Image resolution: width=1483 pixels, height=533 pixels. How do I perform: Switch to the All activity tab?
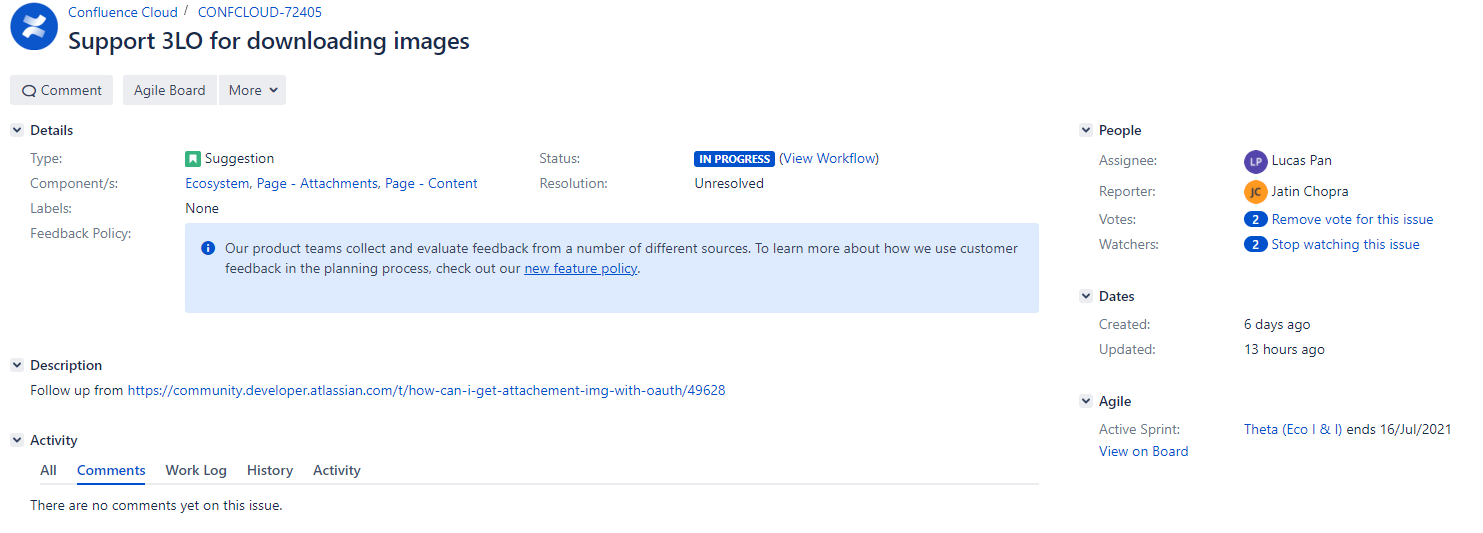(x=48, y=470)
